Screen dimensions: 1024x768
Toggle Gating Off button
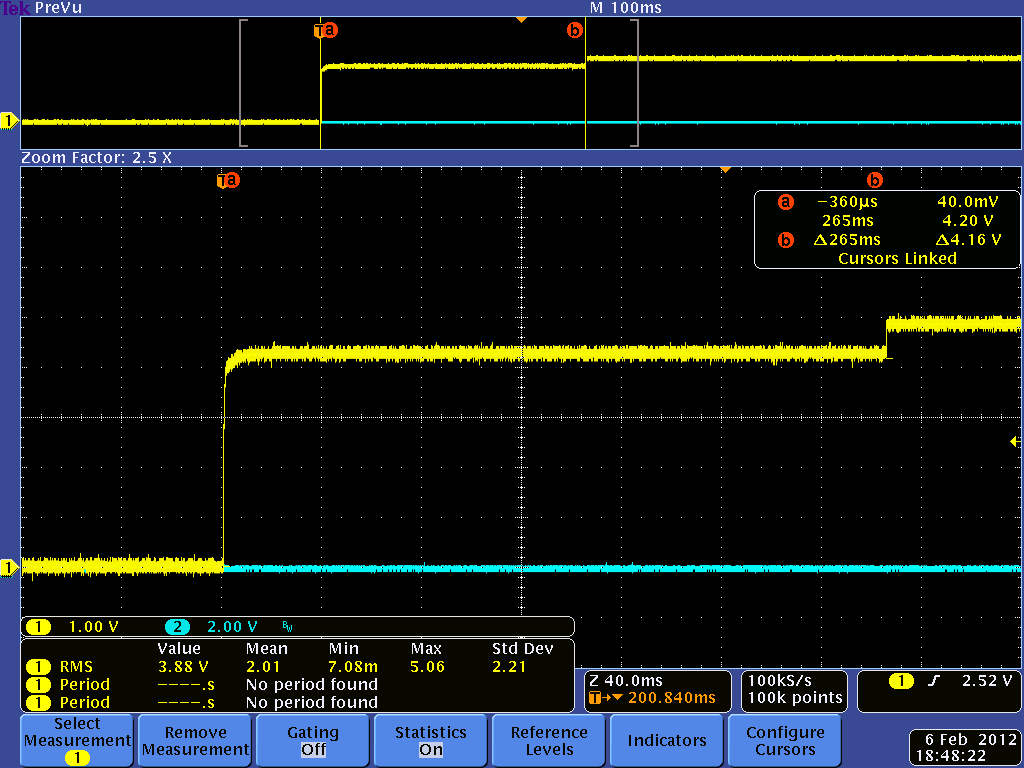point(313,740)
